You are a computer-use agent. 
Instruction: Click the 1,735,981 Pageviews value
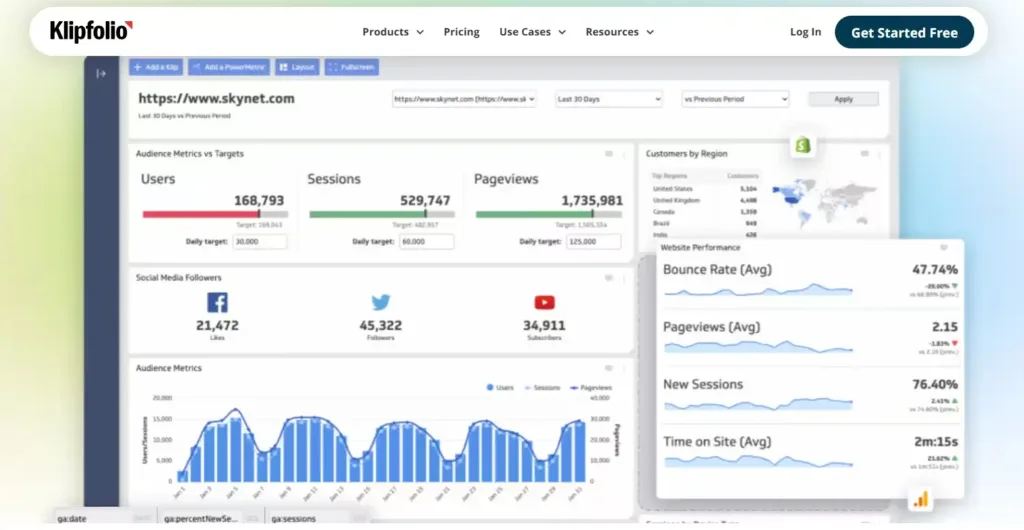tap(592, 200)
